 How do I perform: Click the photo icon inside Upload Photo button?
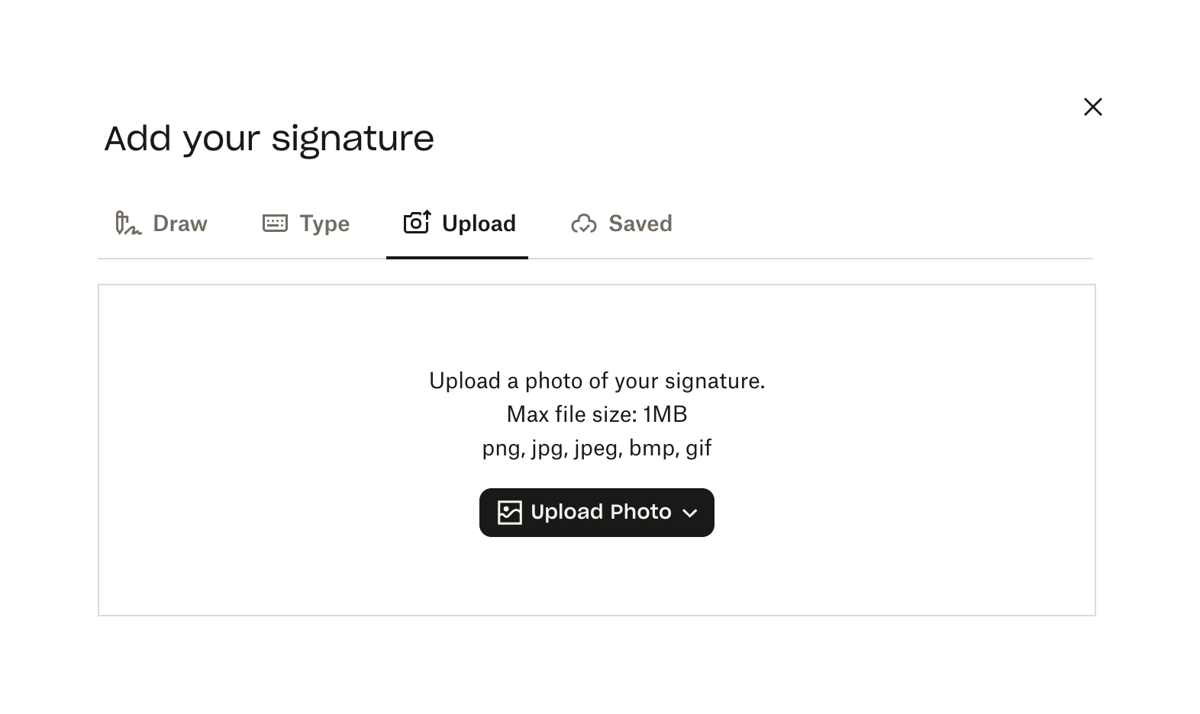pyautogui.click(x=508, y=512)
